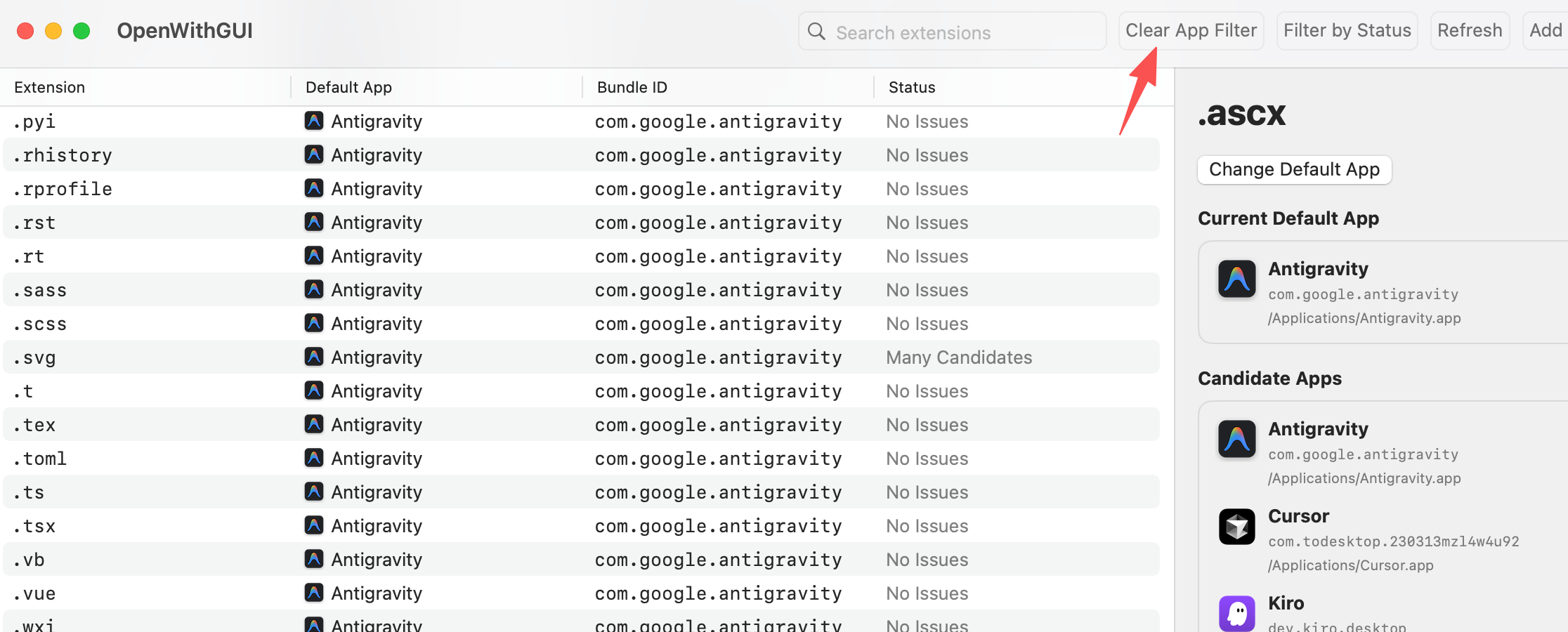The image size is (1568, 632).
Task: Click the Clear App Filter button
Action: click(x=1191, y=31)
